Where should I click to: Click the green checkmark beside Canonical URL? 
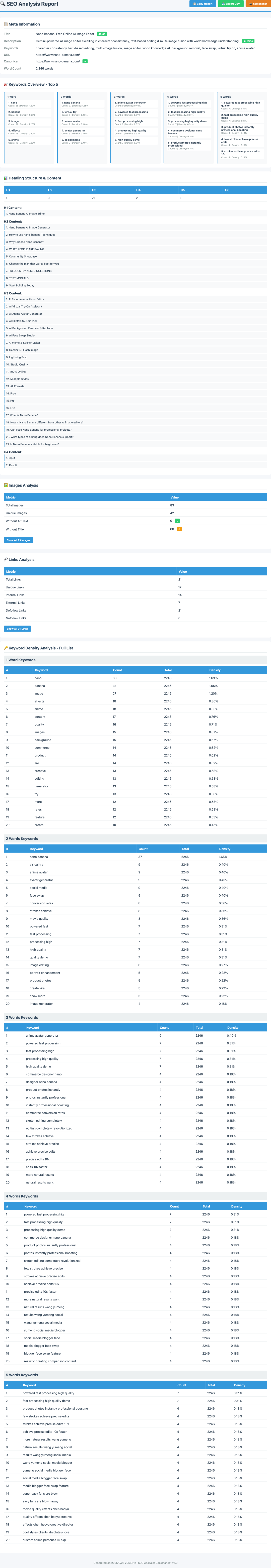(85, 61)
